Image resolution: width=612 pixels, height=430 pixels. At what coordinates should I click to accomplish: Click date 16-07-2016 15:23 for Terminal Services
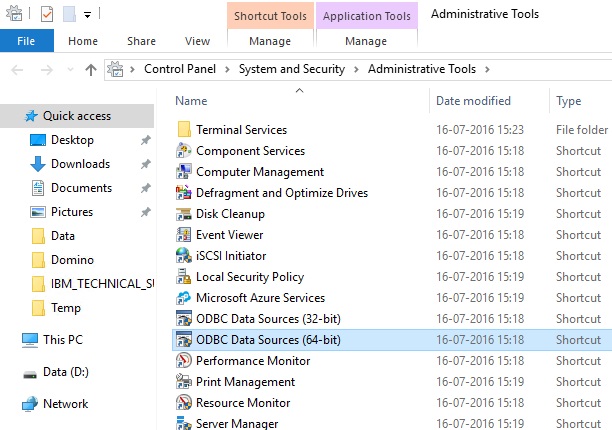pyautogui.click(x=480, y=130)
